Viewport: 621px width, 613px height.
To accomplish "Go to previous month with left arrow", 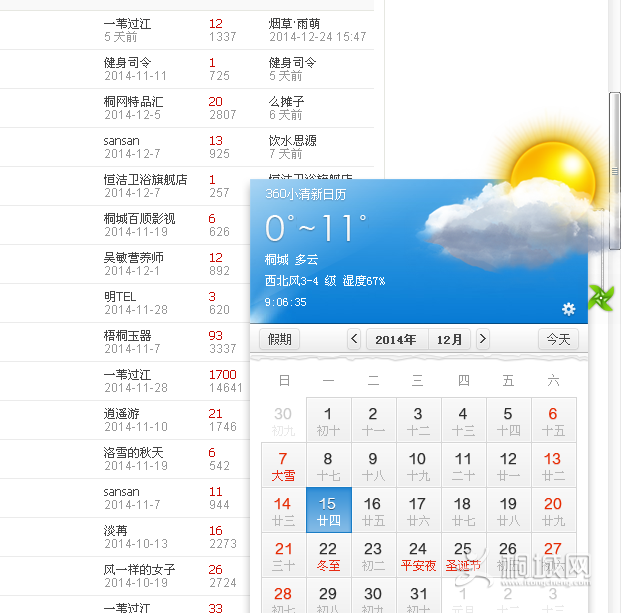I will pyautogui.click(x=354, y=339).
